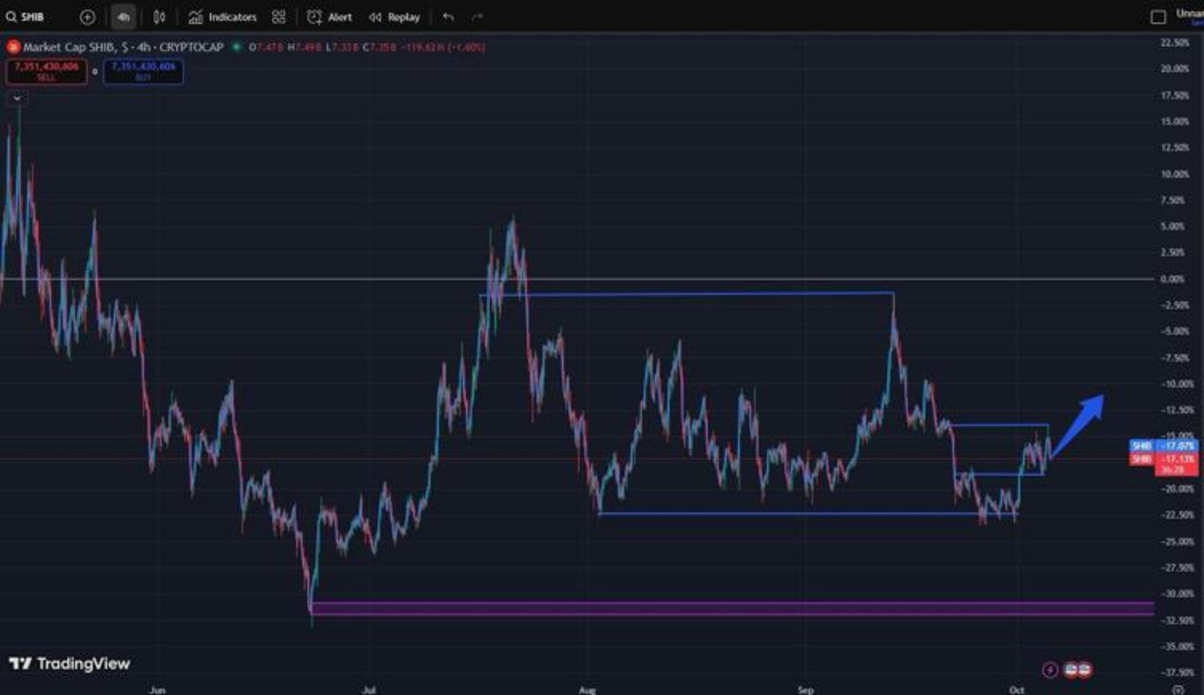Open chart settings gear at bottom right

tap(1177, 689)
